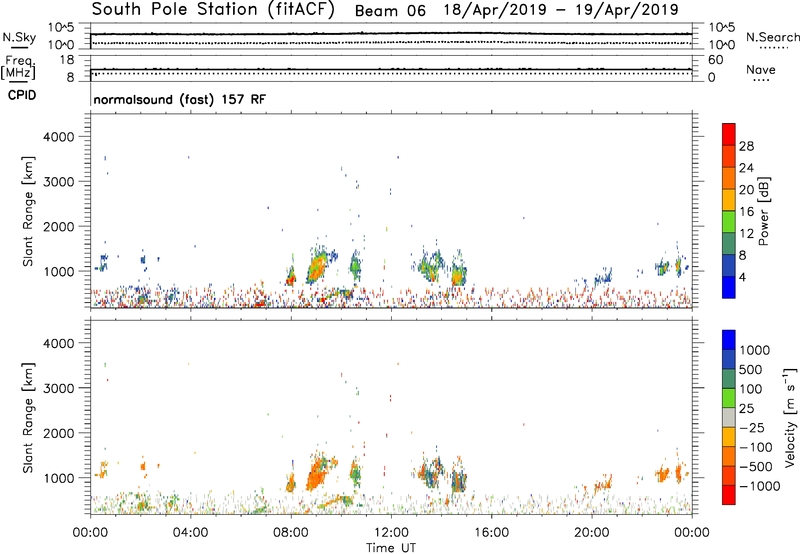Click the South Pole Station (fitACF) title
The image size is (800, 554).
[213, 10]
